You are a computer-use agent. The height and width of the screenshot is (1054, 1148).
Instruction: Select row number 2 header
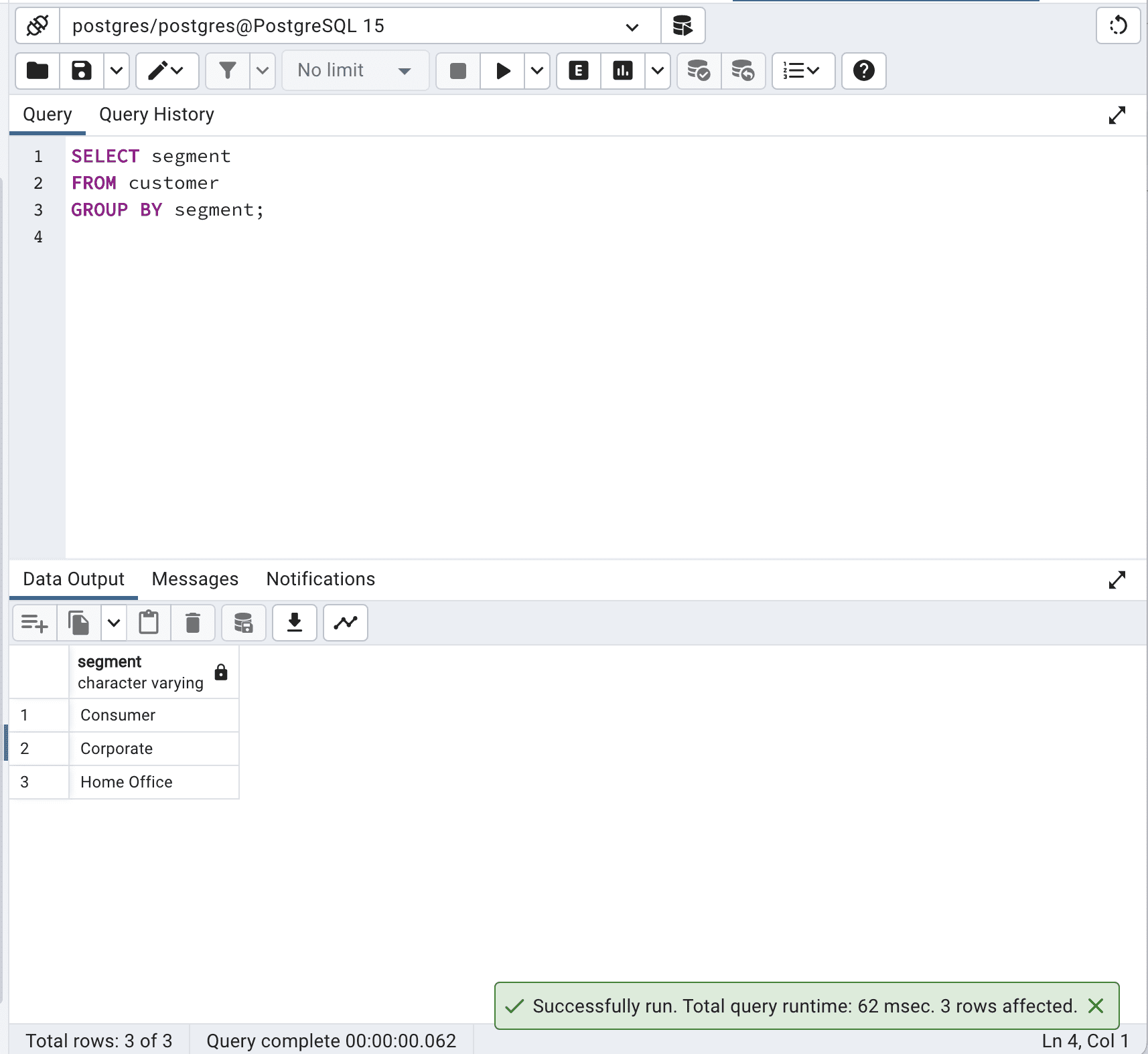tap(39, 749)
